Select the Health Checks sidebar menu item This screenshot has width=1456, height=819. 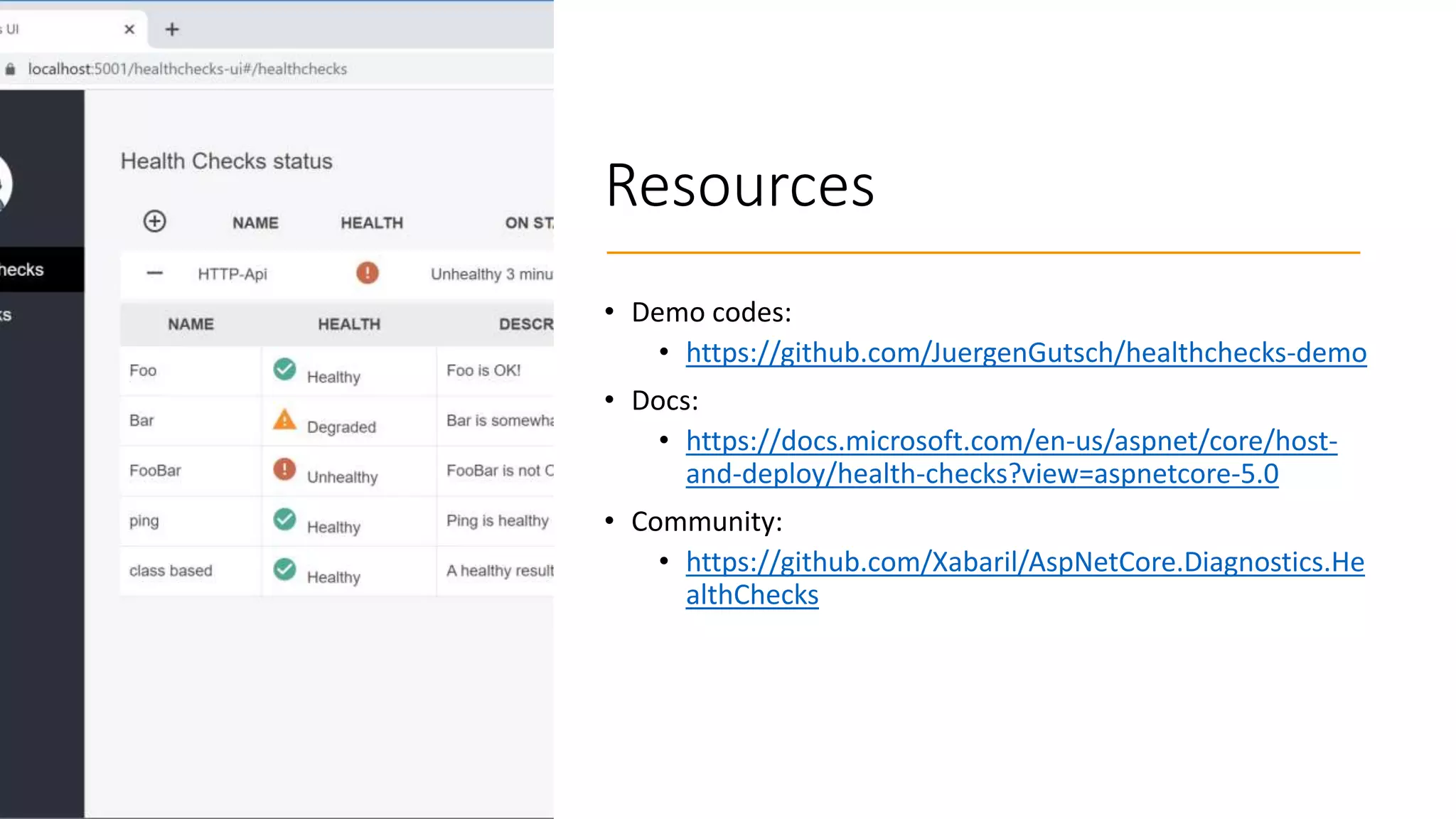coord(42,269)
